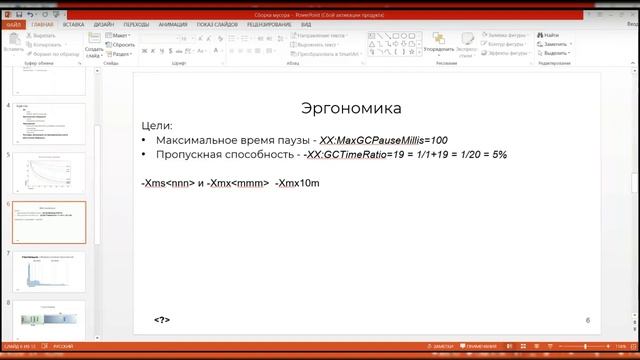Open the Slide Show (Показ слайдов) tab
640x360 pixels.
(x=217, y=25)
